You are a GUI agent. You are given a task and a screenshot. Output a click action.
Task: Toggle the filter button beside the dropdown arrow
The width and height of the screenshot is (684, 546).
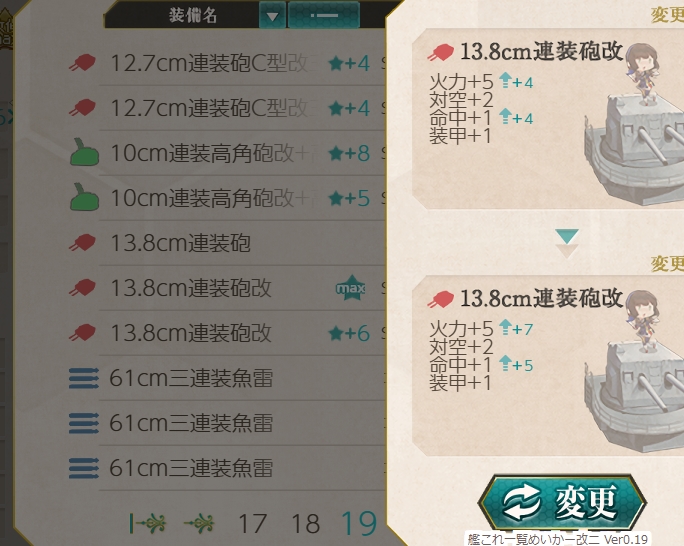tap(324, 16)
